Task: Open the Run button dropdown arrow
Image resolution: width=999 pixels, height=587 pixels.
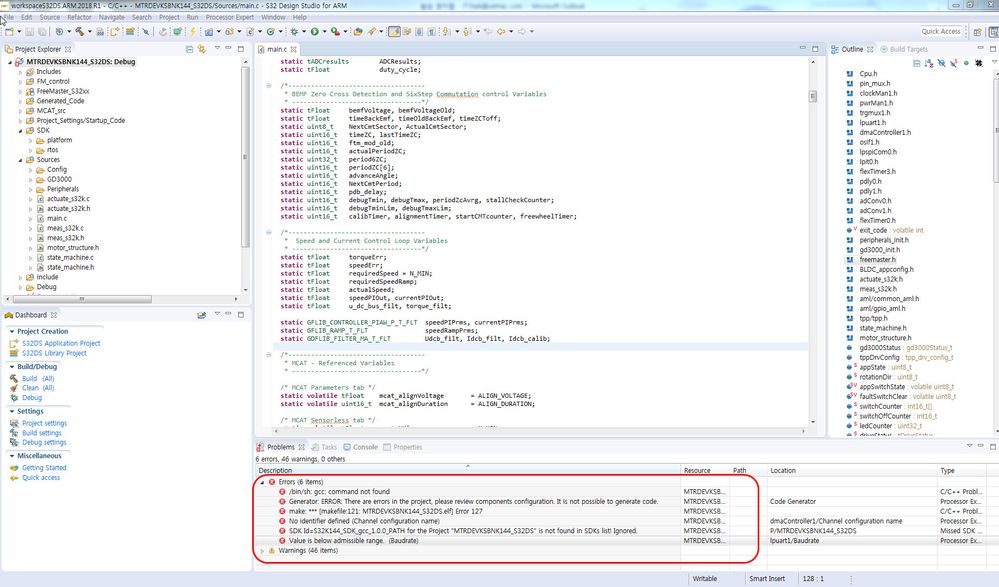Action: click(x=324, y=31)
